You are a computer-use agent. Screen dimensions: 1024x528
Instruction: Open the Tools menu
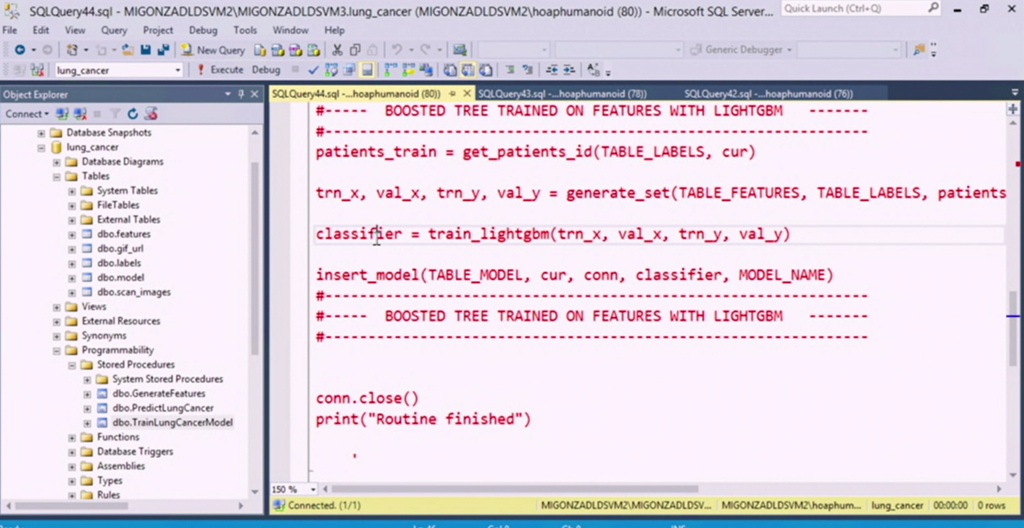tap(245, 30)
